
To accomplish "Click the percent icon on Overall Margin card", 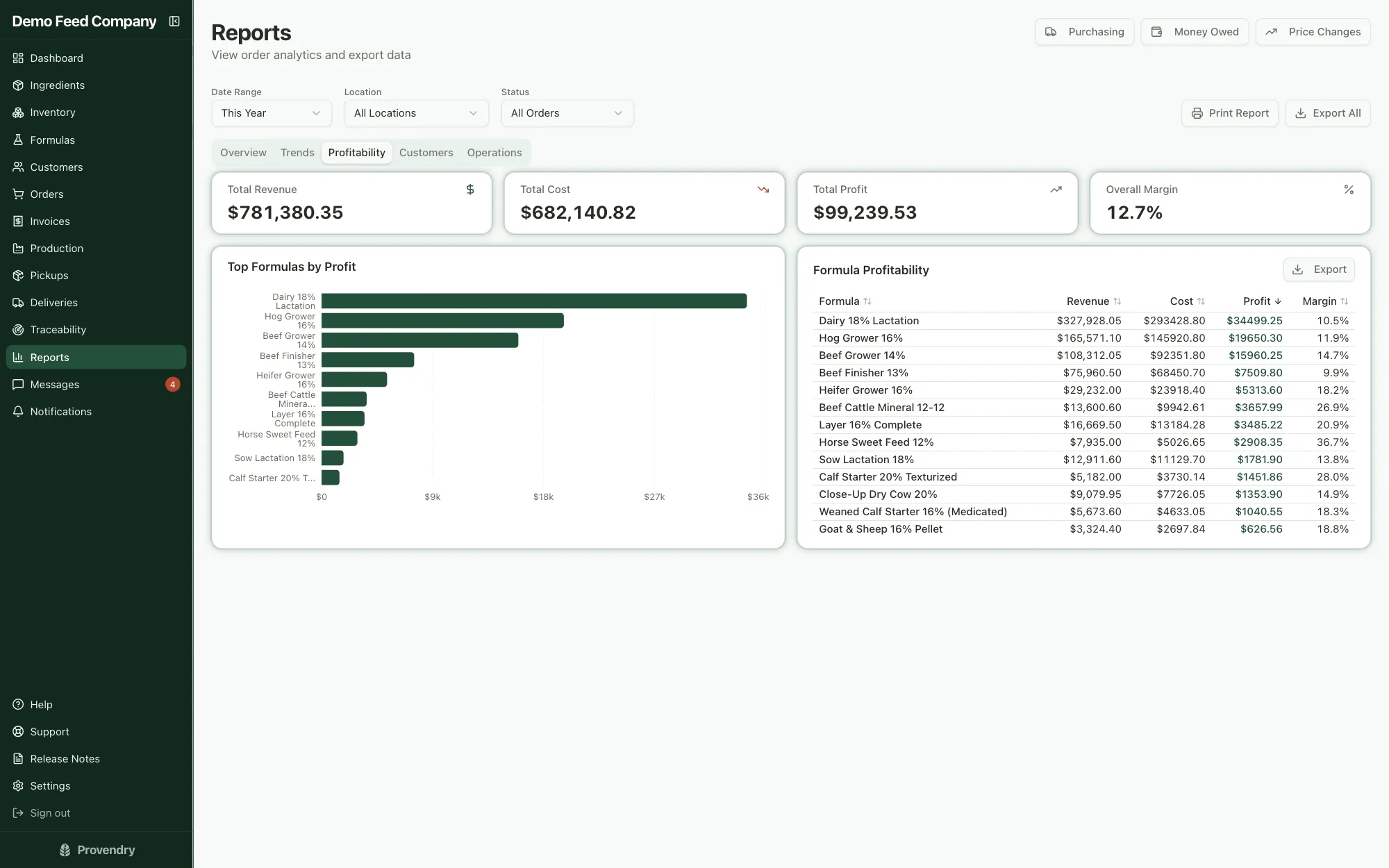I will point(1349,190).
